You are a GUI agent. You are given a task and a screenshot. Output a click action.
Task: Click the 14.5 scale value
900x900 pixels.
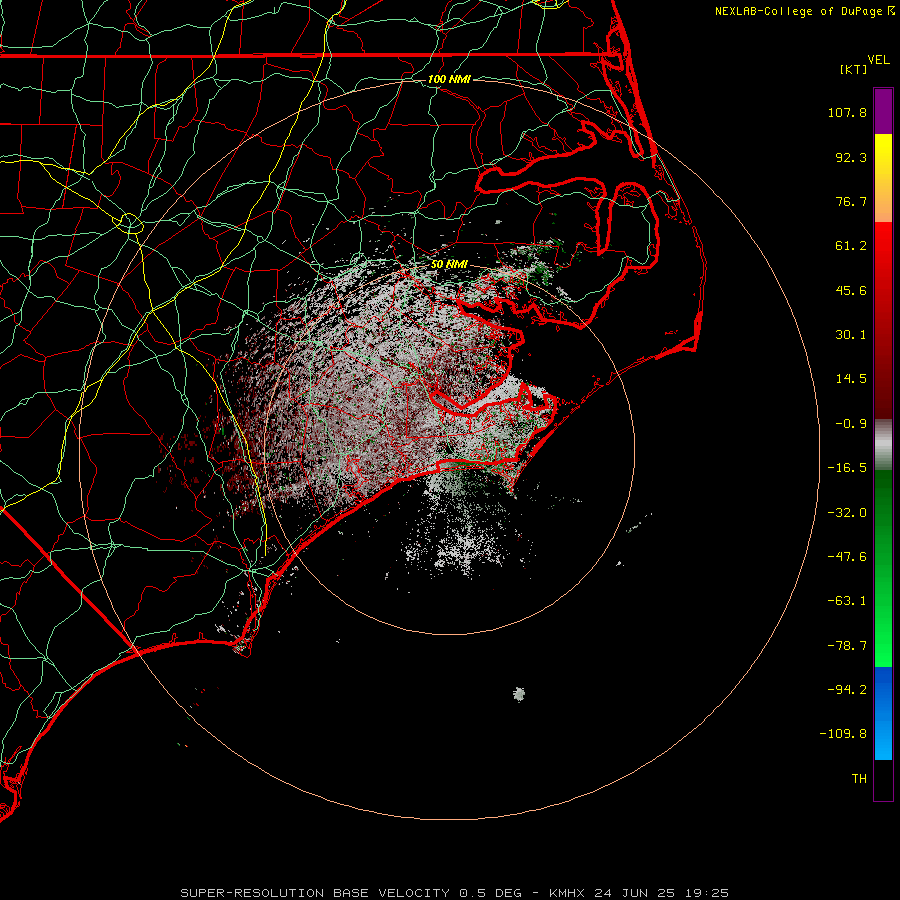[851, 379]
